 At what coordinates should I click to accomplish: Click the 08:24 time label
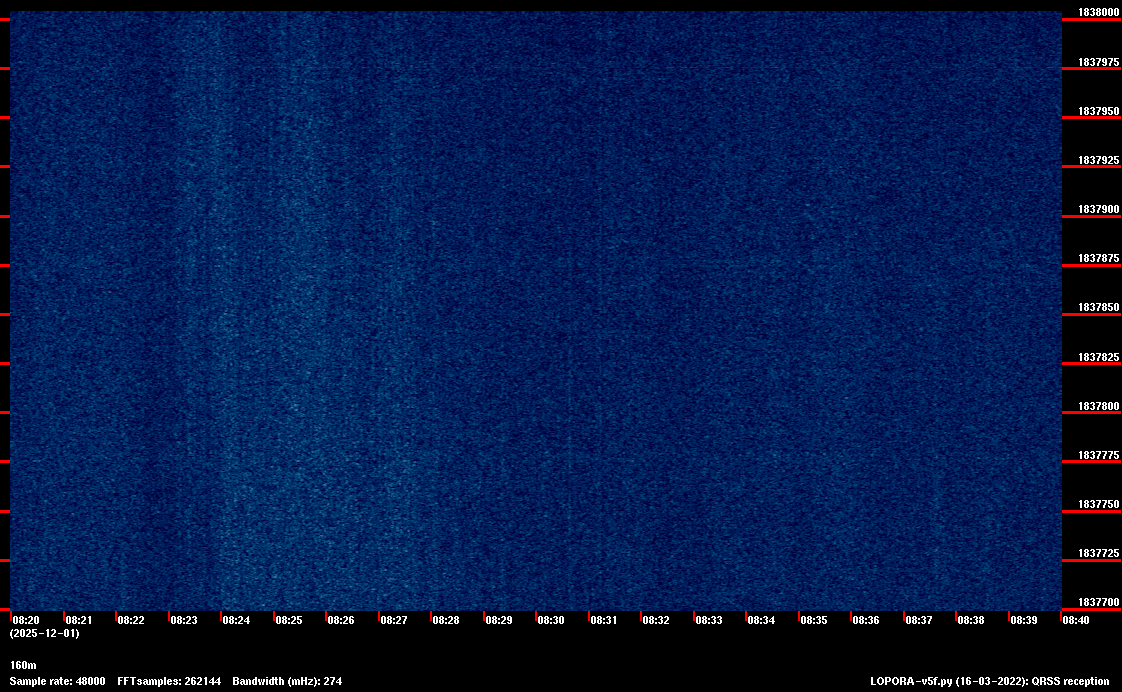point(236,620)
